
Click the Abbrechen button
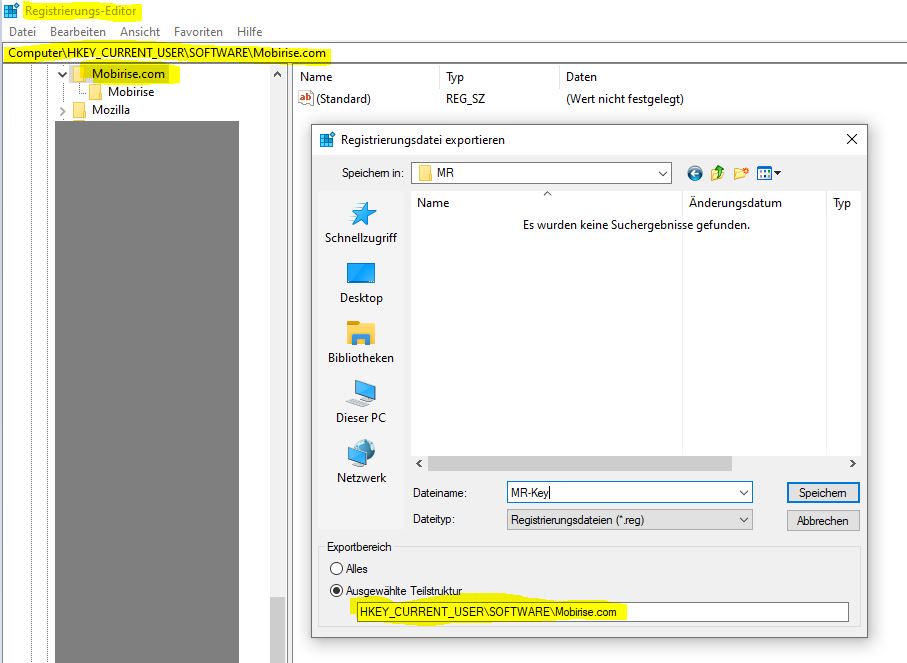[x=822, y=521]
